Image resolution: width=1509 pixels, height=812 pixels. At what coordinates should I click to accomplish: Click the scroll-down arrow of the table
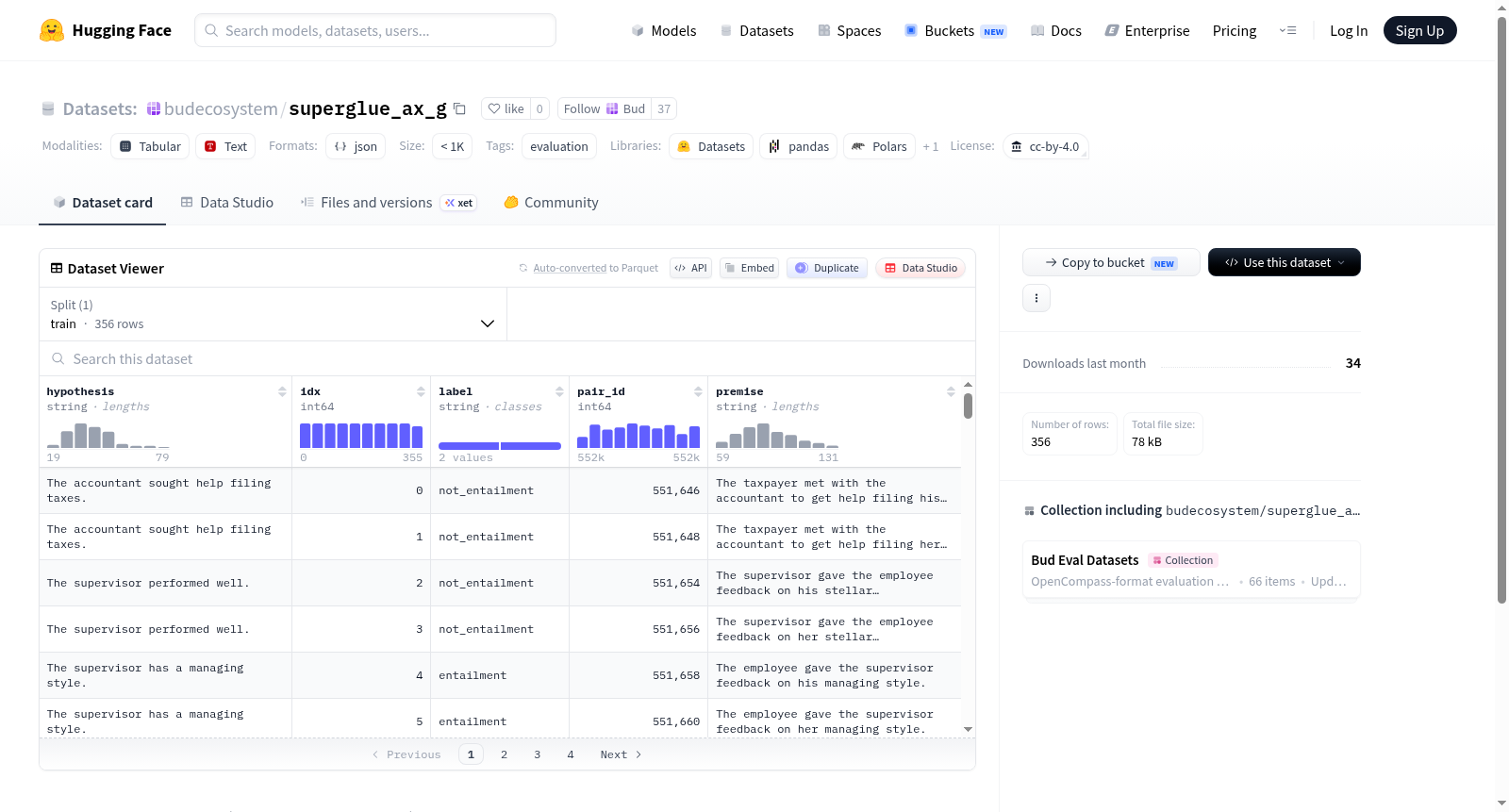[x=968, y=729]
